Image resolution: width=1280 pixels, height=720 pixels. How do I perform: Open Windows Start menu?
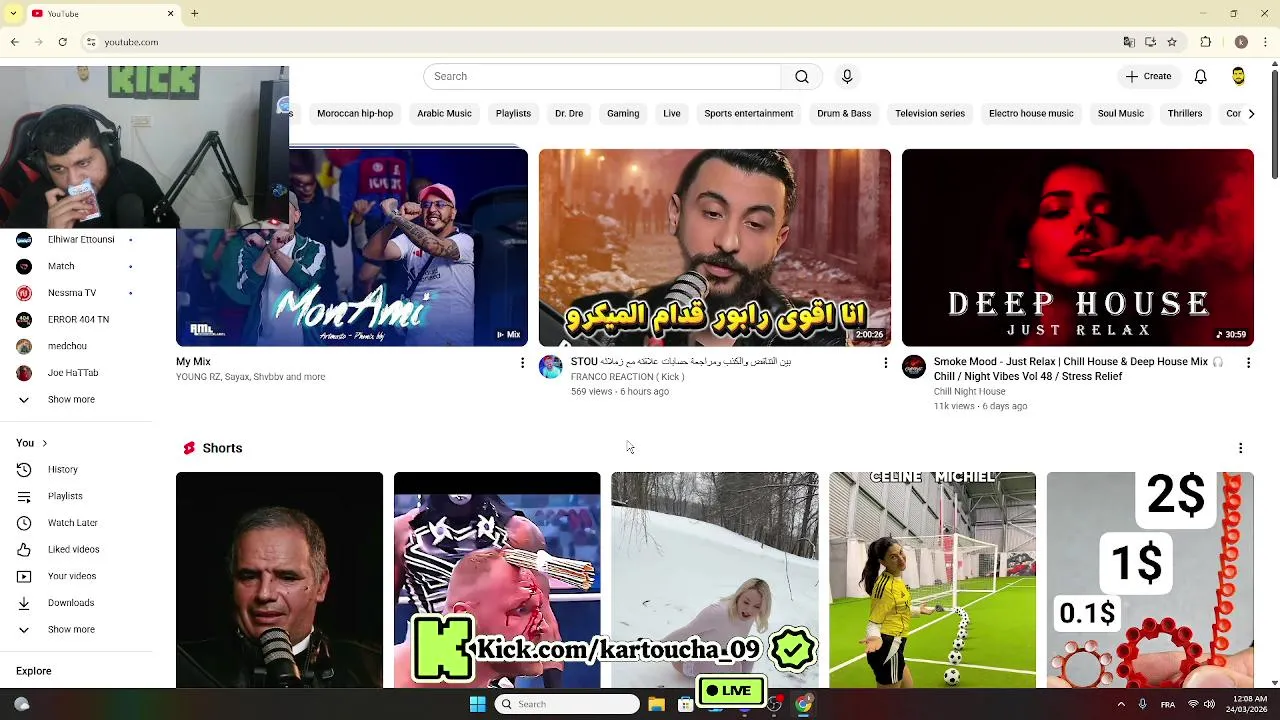point(477,704)
